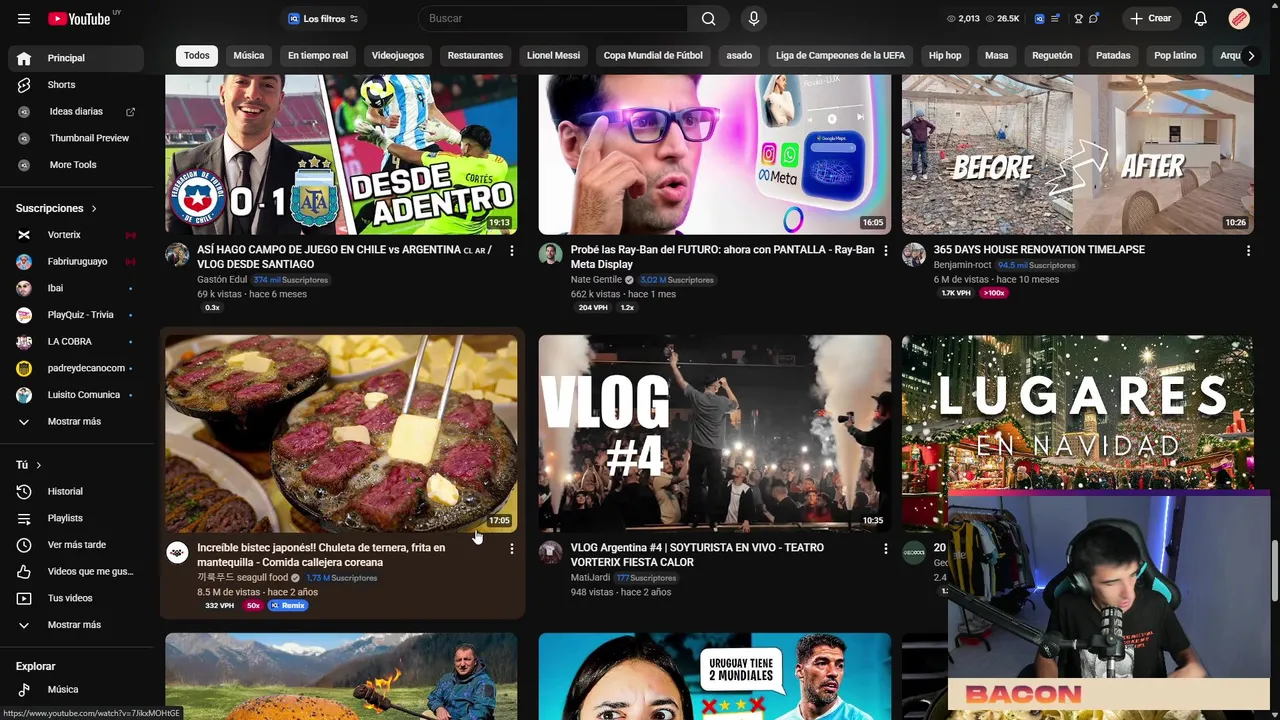1280x720 pixels.
Task: Click the magnifier search button
Action: (708, 18)
